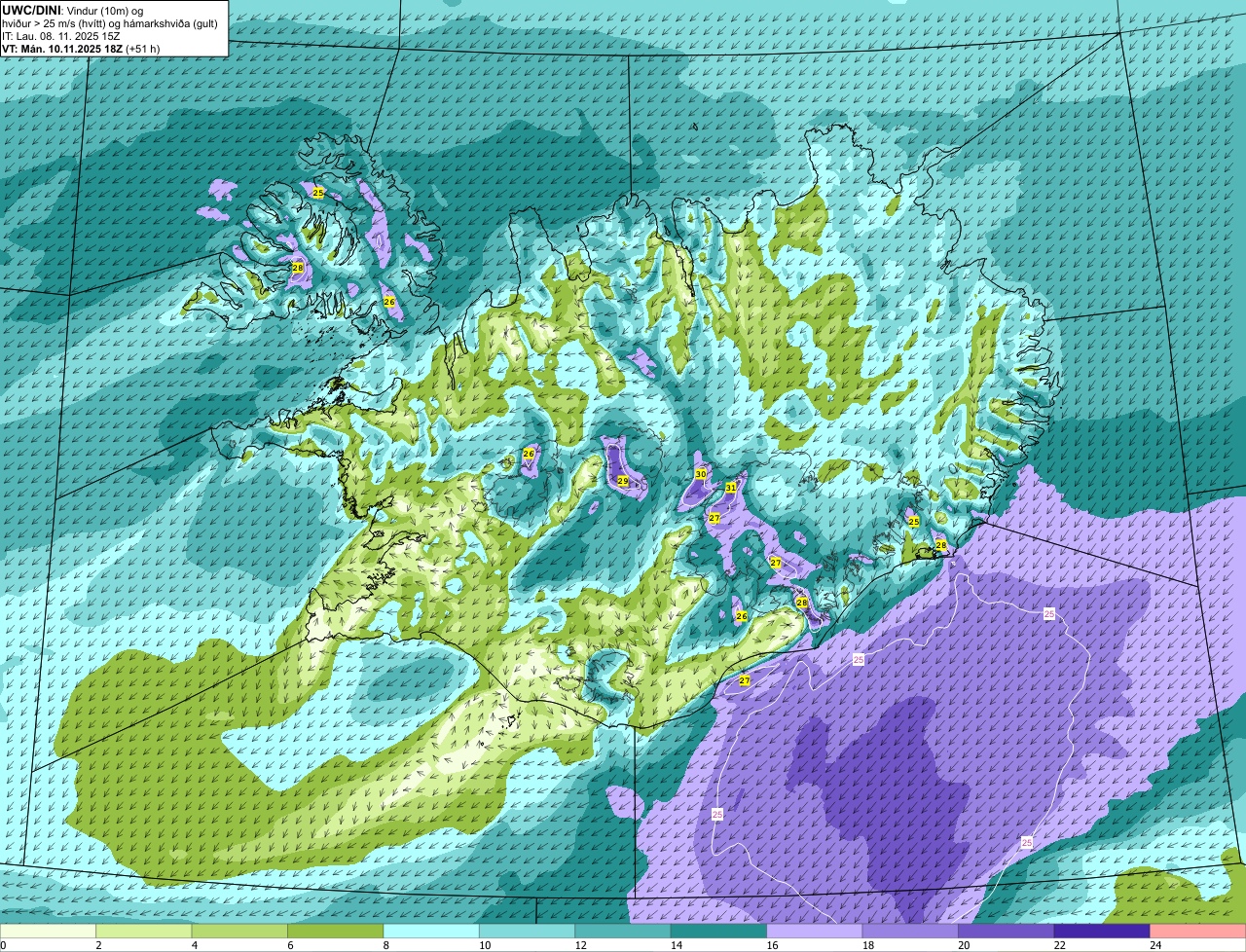Click the 'Vindur (10m) og' title text

pyautogui.click(x=104, y=10)
